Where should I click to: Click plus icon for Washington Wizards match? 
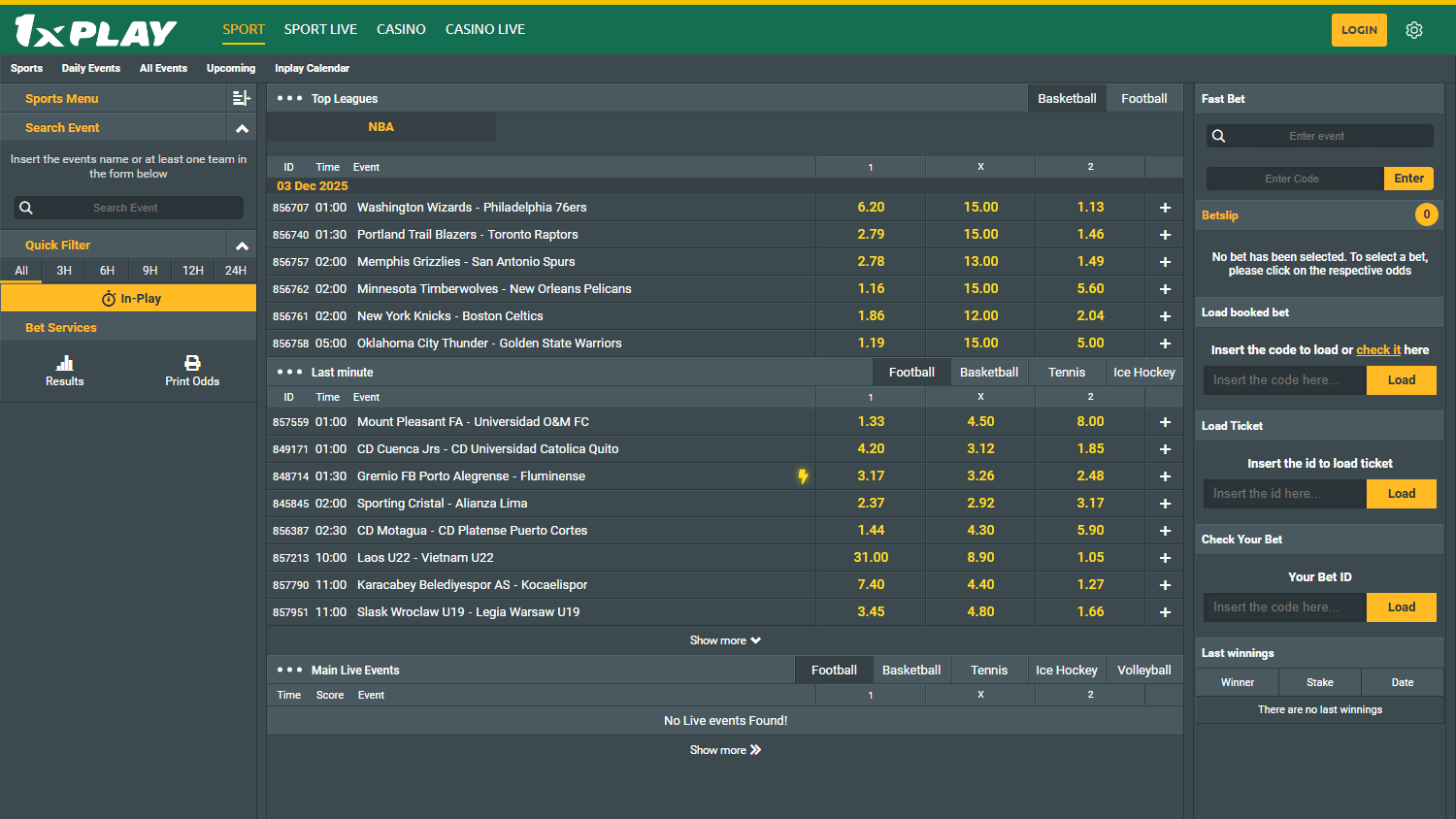click(x=1165, y=208)
